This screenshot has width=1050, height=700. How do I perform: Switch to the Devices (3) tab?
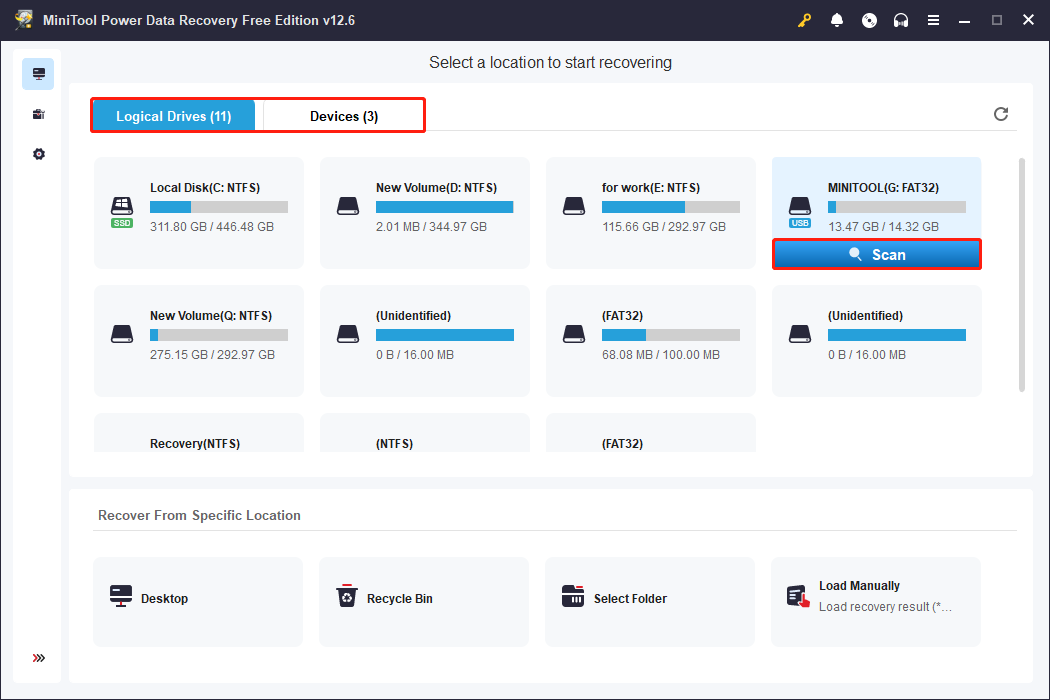tap(344, 116)
